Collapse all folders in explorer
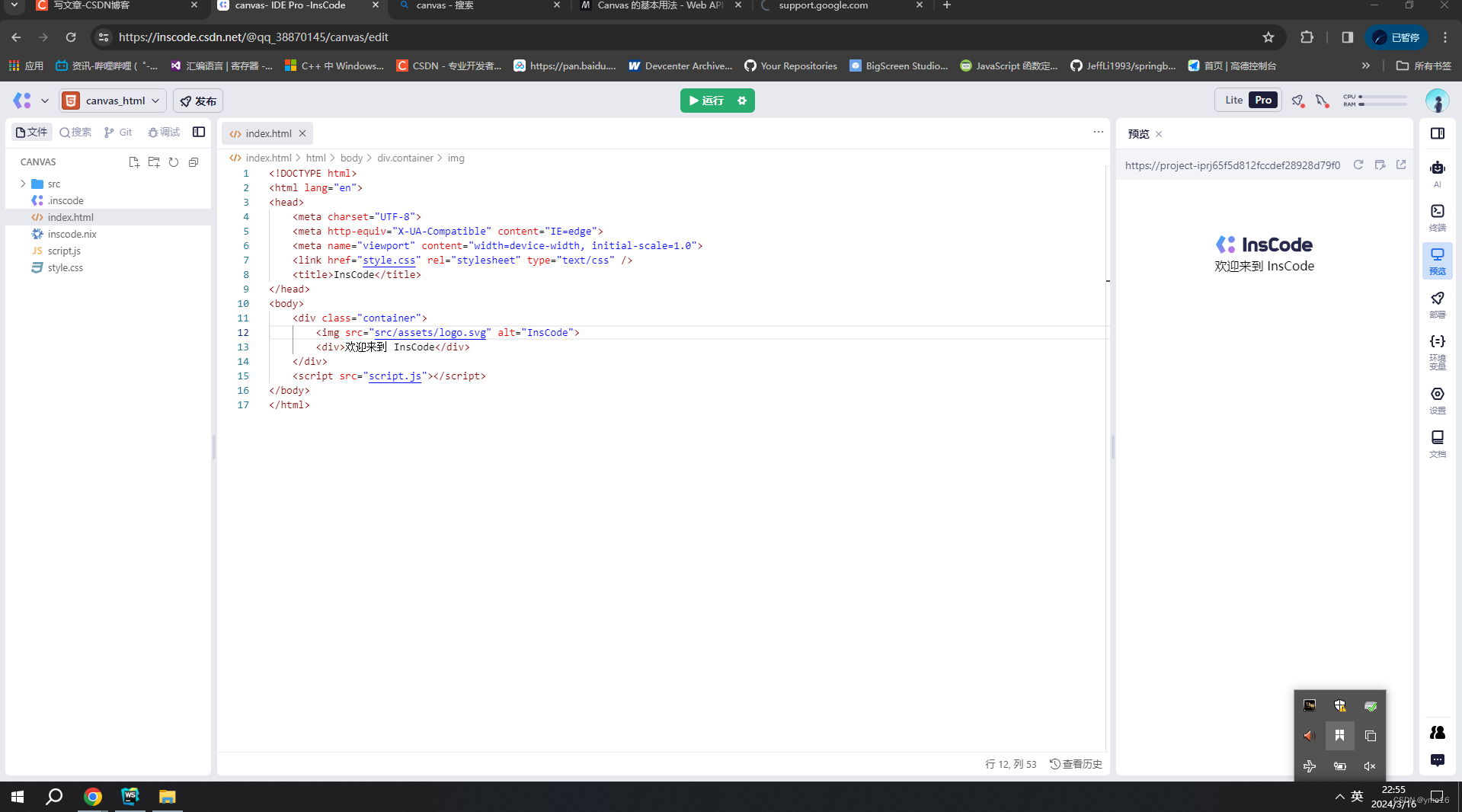1462x812 pixels. 194,161
